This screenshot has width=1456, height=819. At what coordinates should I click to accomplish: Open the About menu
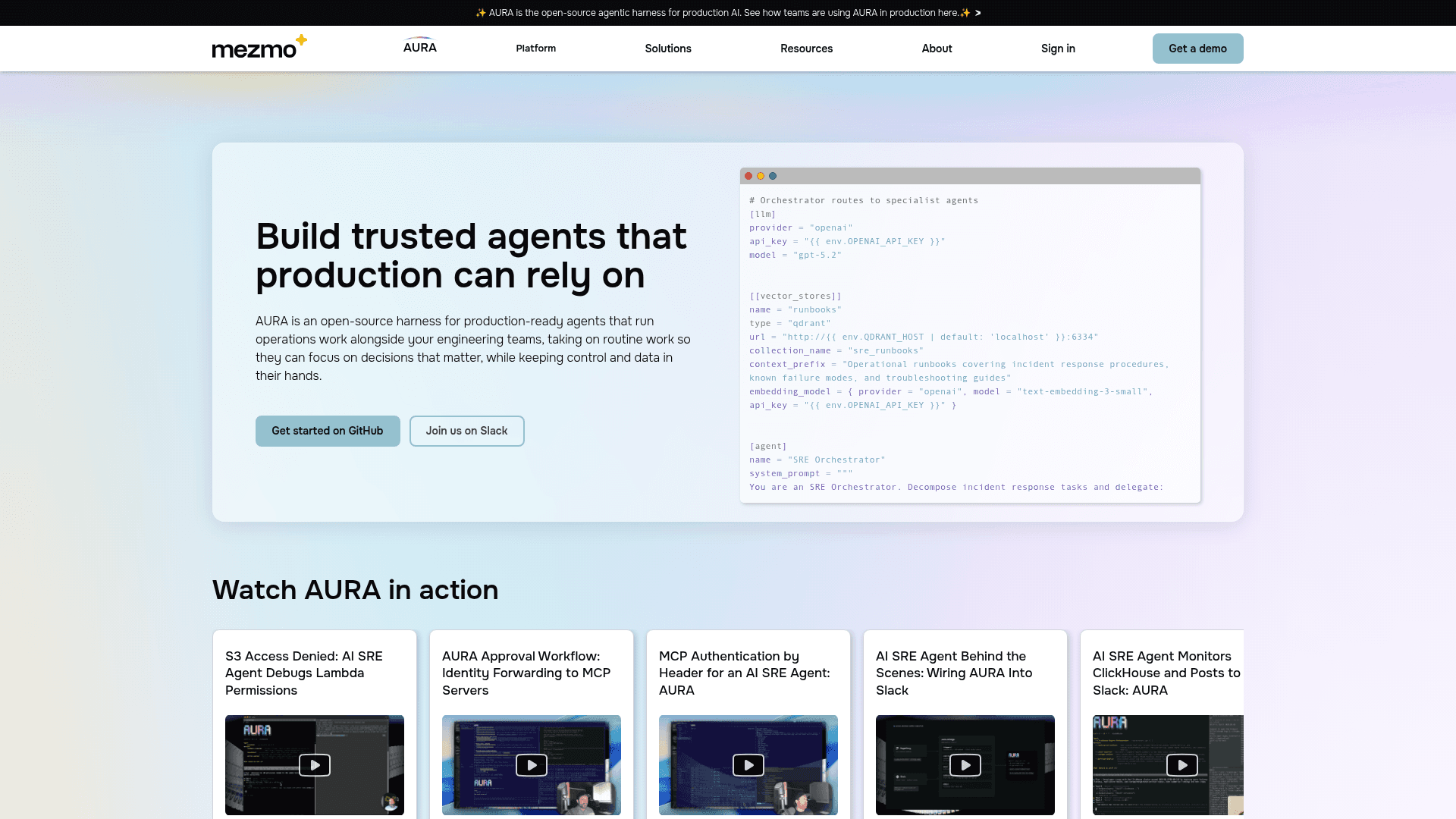tap(937, 49)
